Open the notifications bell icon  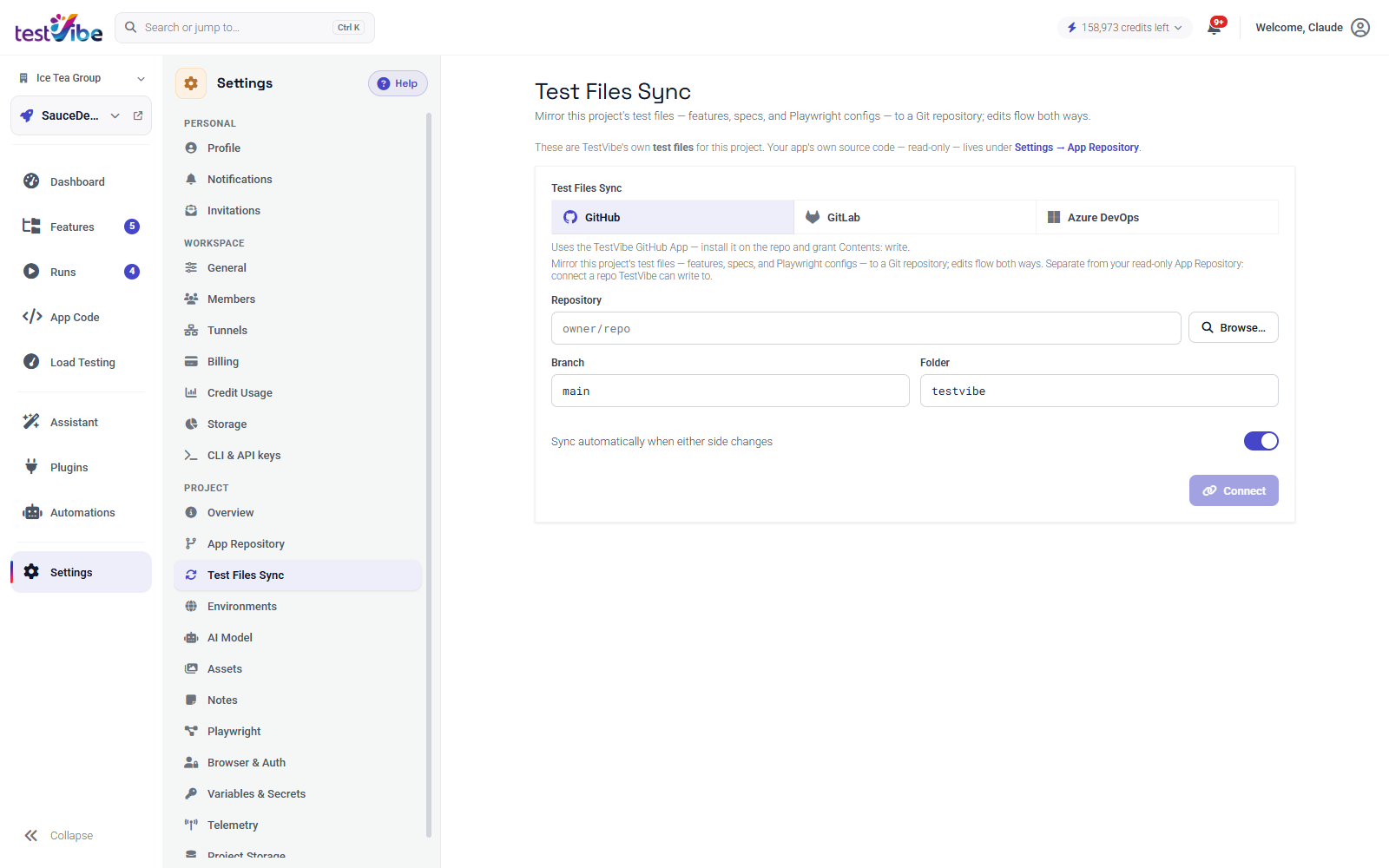[1215, 28]
